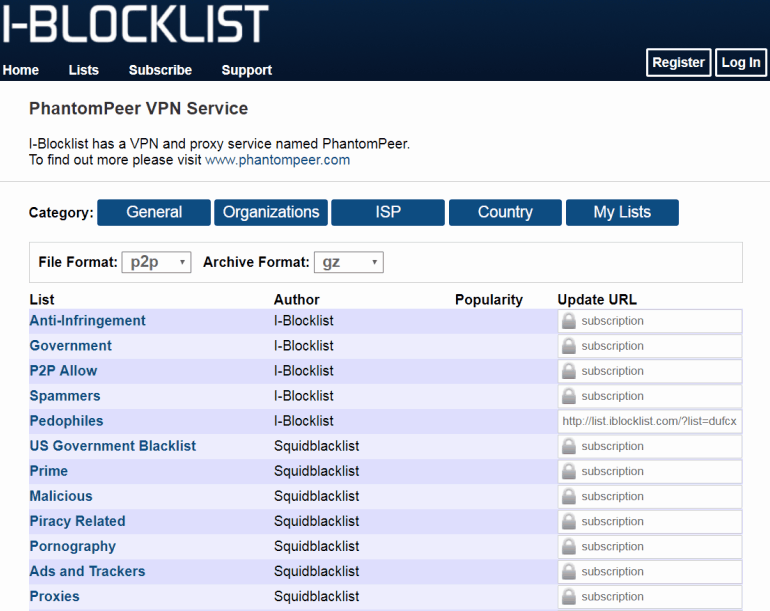770x611 pixels.
Task: Open the Piracy Related list link
Action: pos(78,521)
